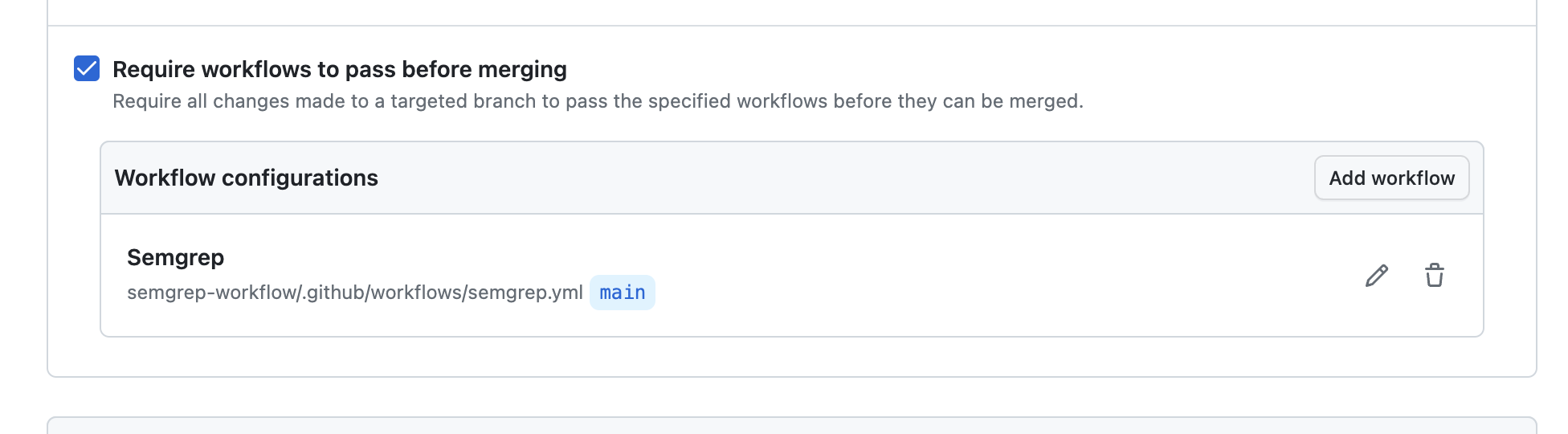Hit the trash icon in the Semgrep row

(1435, 276)
